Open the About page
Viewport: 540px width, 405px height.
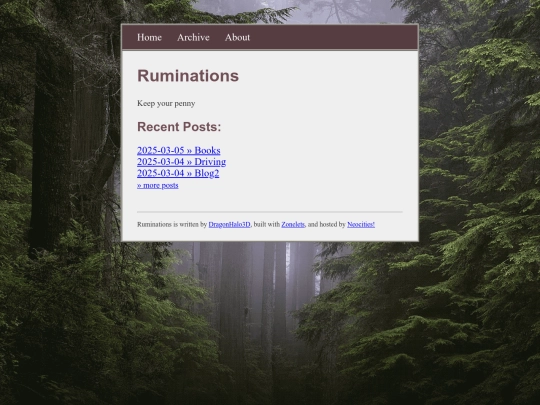coord(237,37)
